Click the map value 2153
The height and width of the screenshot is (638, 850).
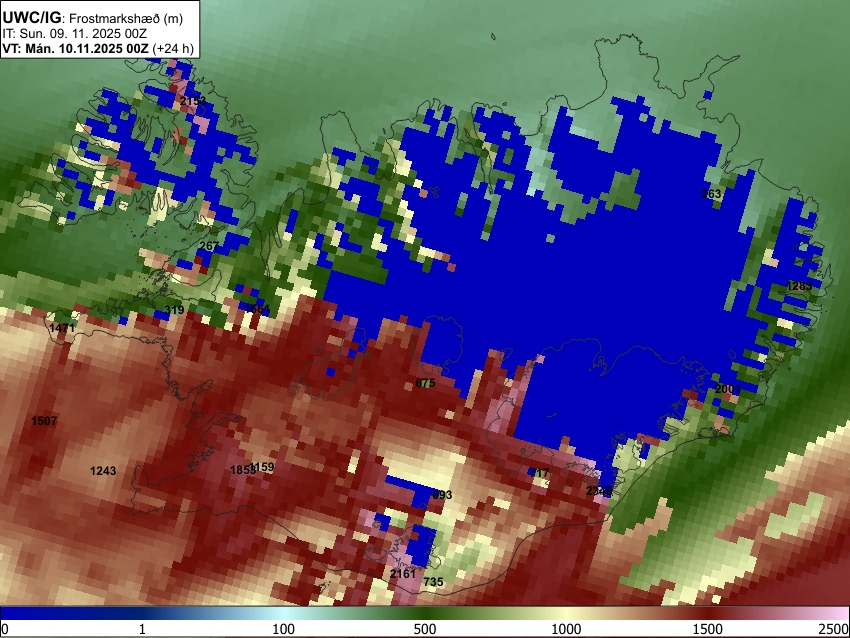(x=193, y=101)
